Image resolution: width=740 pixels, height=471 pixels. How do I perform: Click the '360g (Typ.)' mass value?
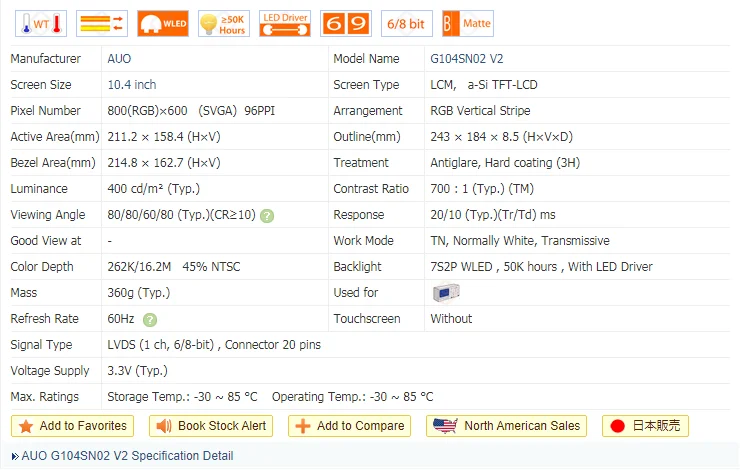pyautogui.click(x=139, y=293)
